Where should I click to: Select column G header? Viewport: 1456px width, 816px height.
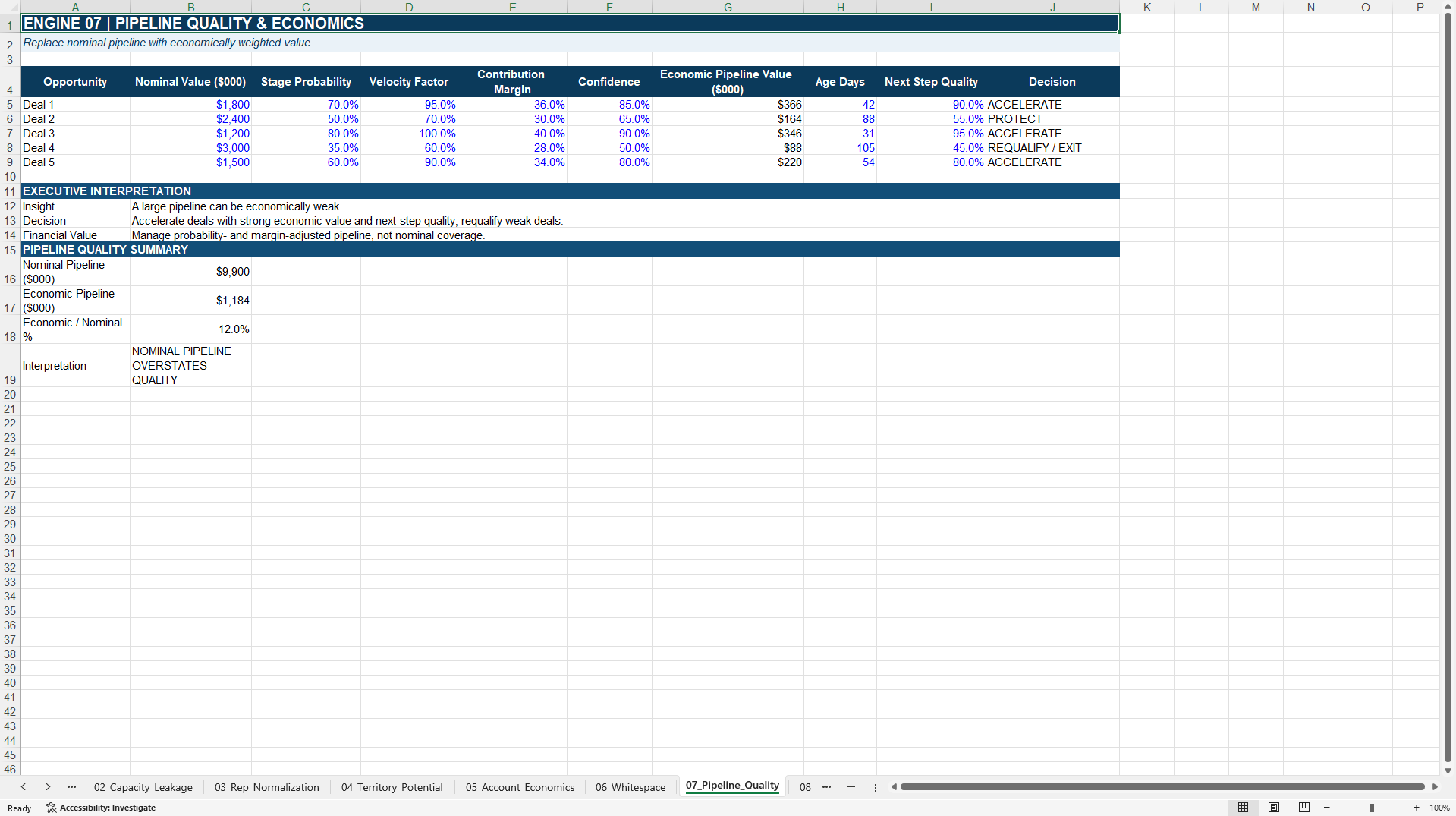click(x=728, y=7)
